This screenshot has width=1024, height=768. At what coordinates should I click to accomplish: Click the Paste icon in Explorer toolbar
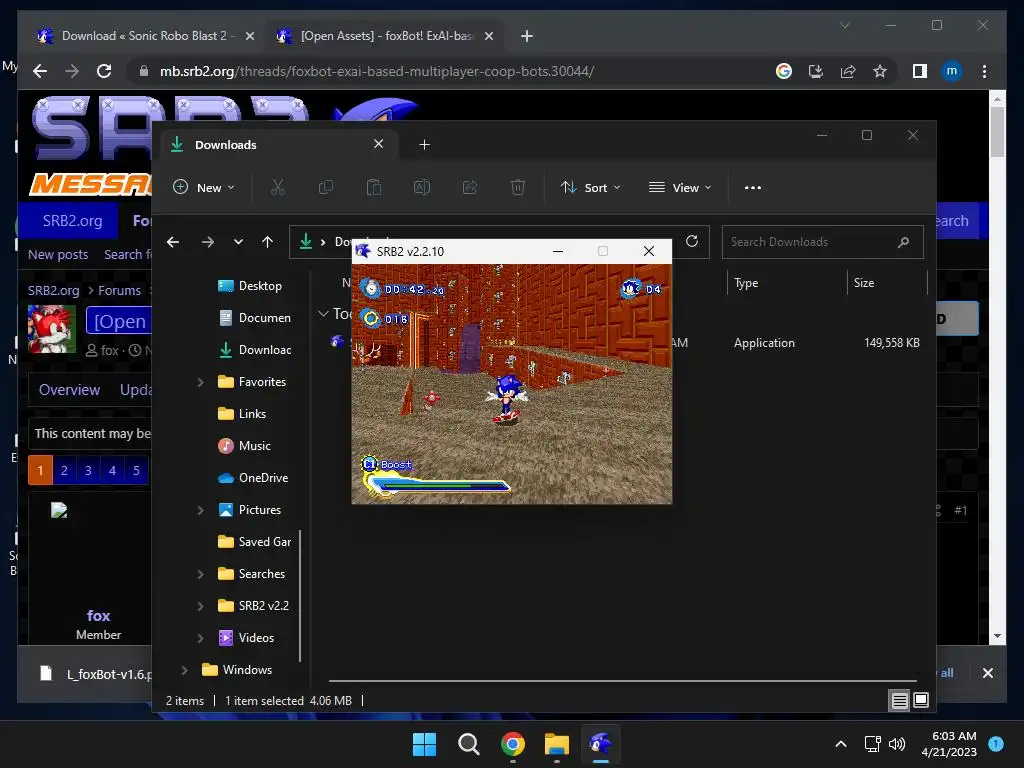[374, 187]
